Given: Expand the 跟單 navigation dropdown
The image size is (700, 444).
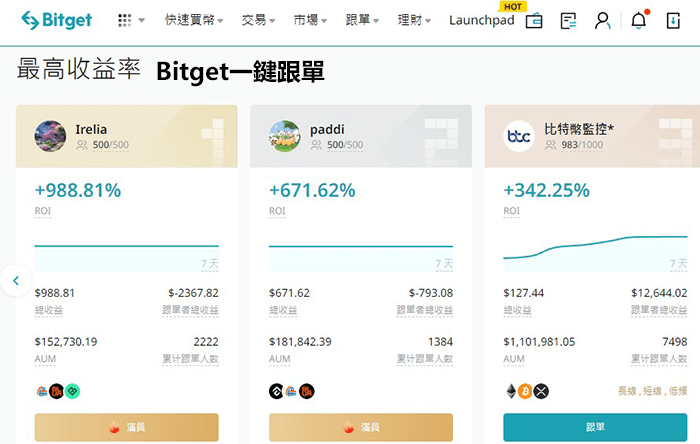Looking at the screenshot, I should pos(362,20).
